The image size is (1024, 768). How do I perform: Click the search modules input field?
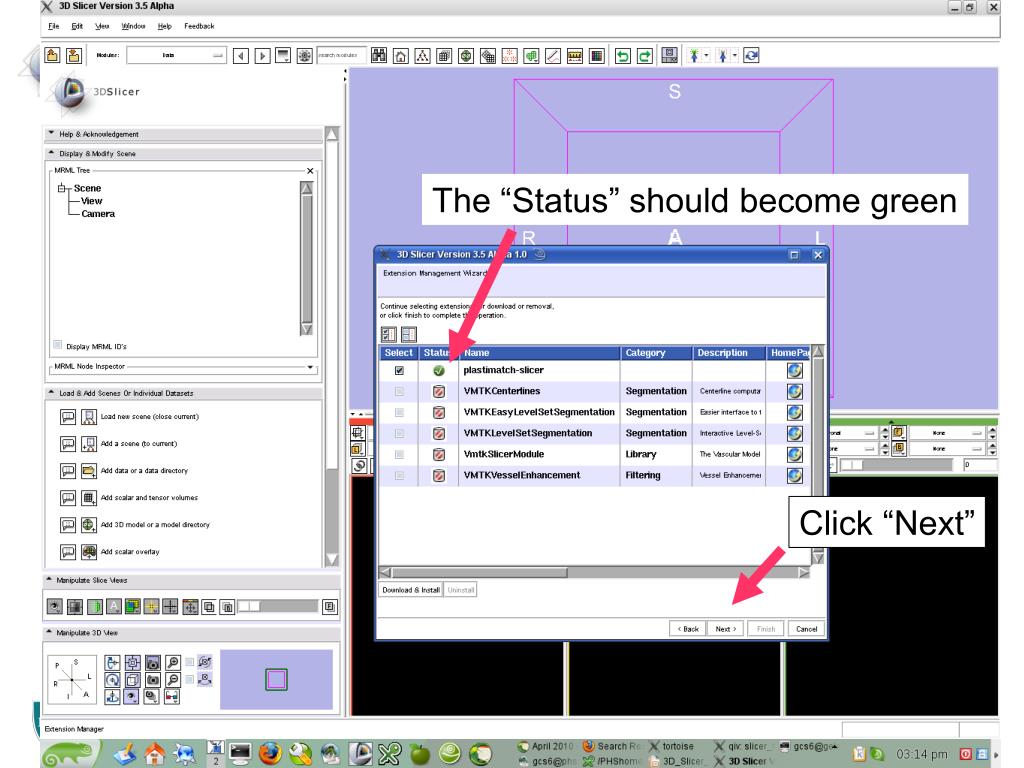341,56
